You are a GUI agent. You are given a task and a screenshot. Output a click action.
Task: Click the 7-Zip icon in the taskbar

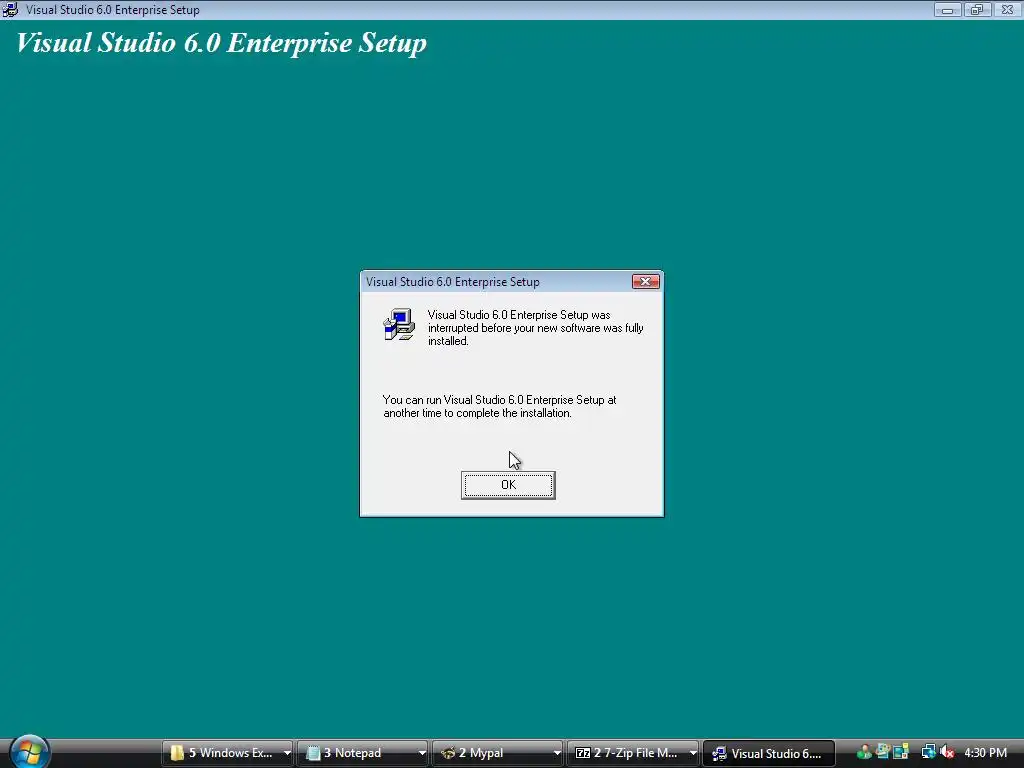(x=583, y=753)
